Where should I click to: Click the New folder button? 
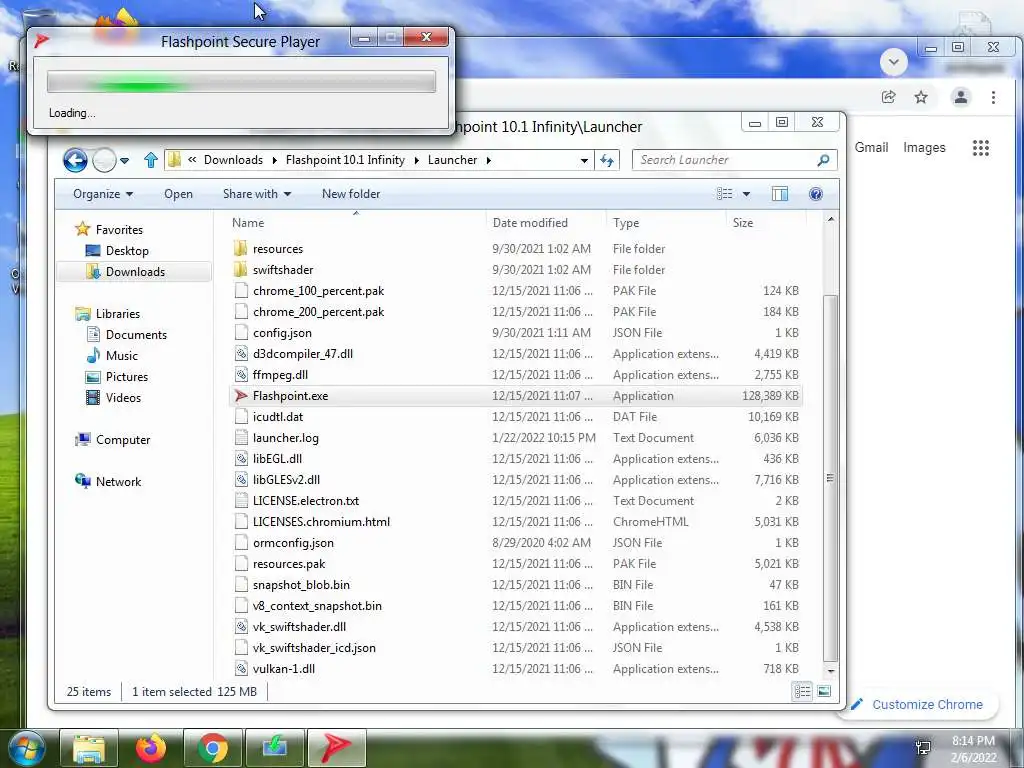pos(351,194)
